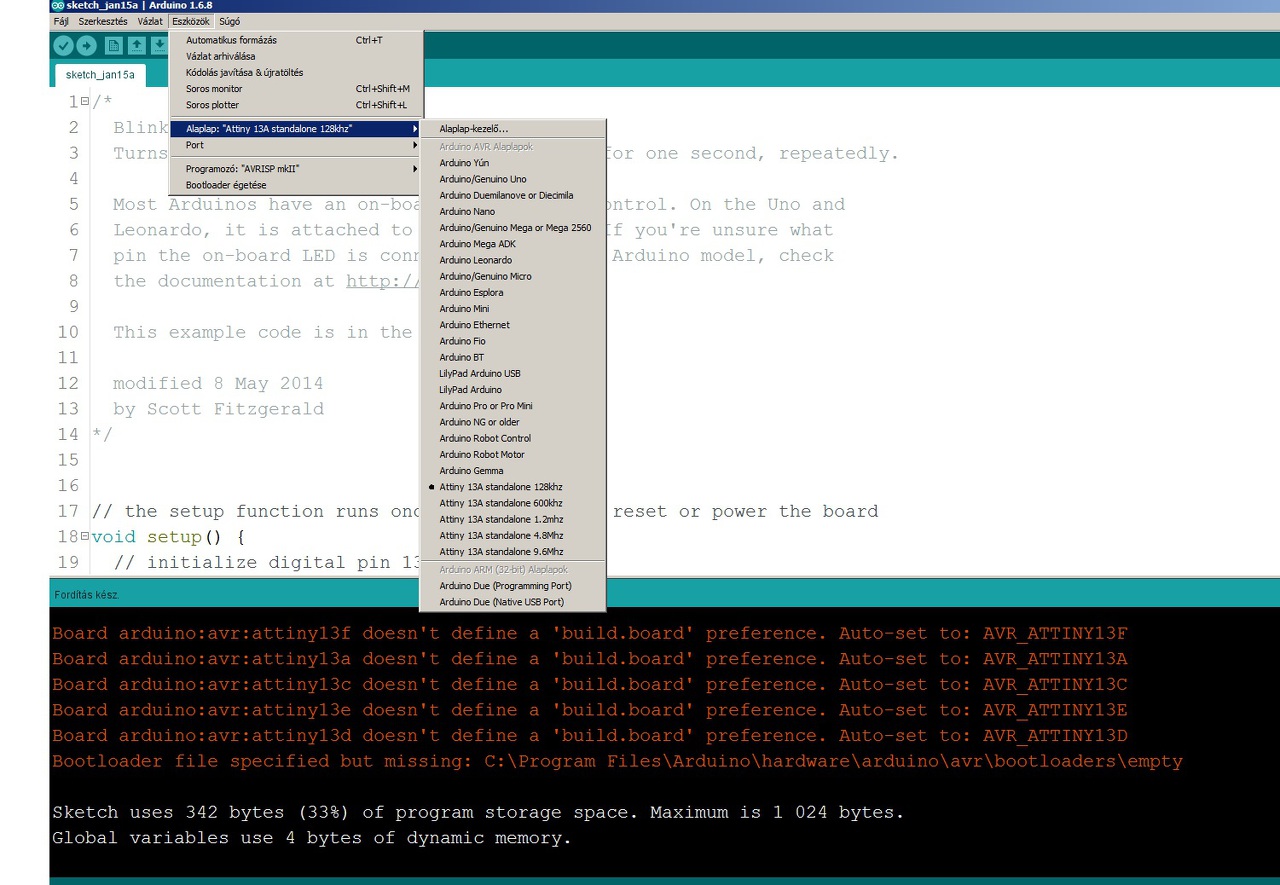Pick Arduino Ethernet from the board list
1280x885 pixels.
(x=513, y=325)
